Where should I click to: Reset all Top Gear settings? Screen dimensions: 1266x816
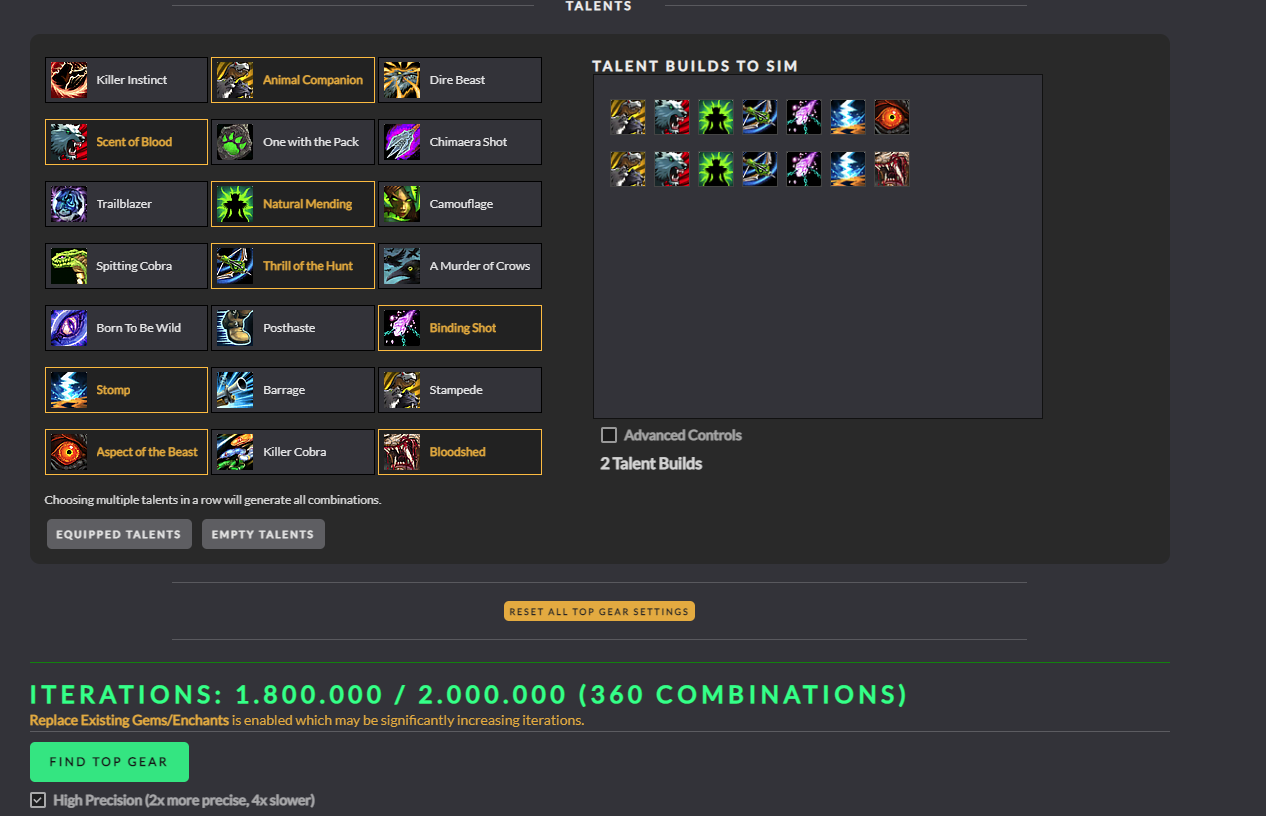(x=599, y=611)
